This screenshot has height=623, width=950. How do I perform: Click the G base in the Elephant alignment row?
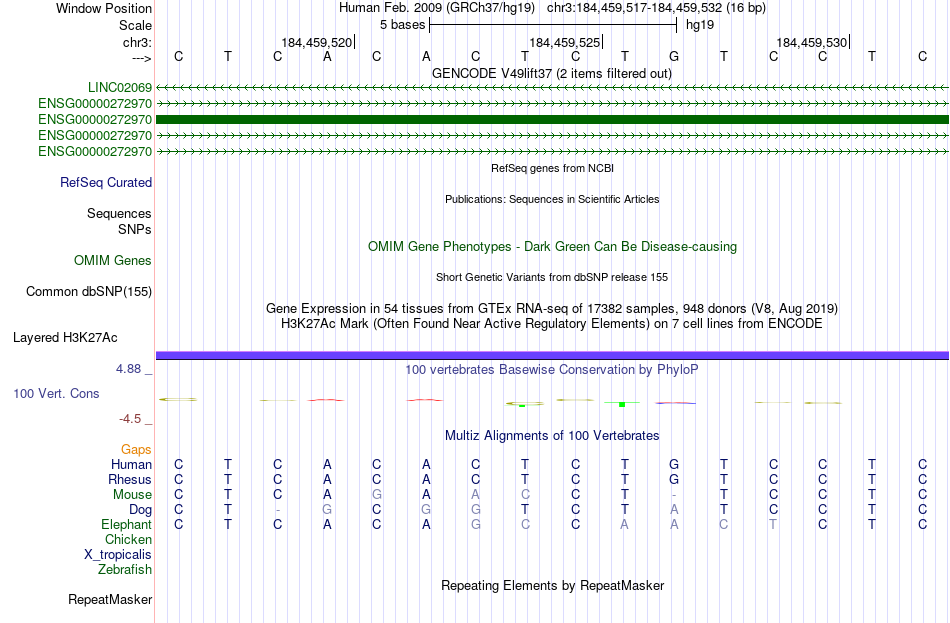(476, 524)
